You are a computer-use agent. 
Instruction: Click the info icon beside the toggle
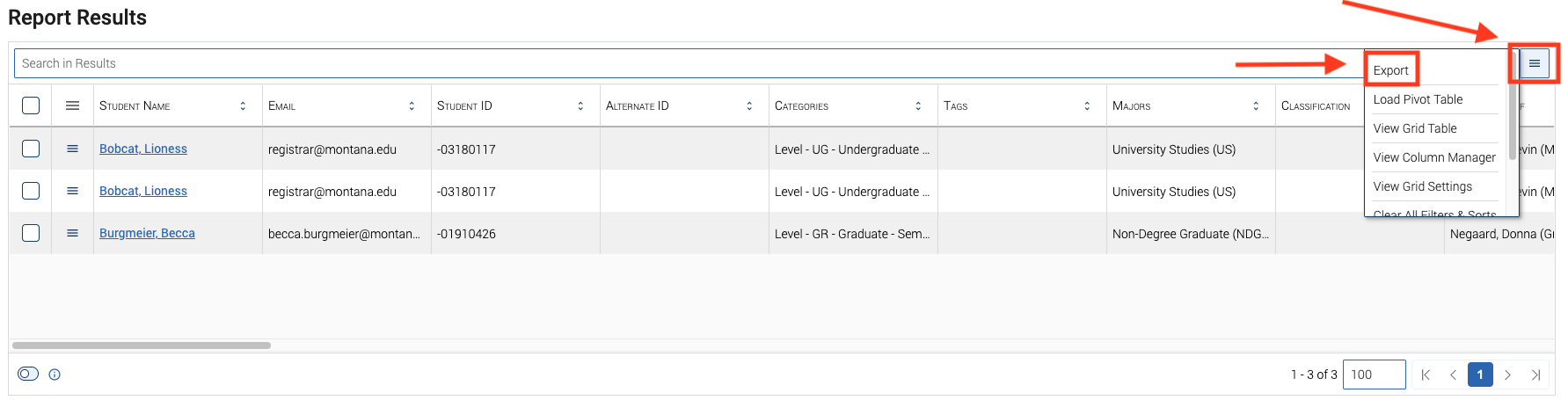click(55, 375)
